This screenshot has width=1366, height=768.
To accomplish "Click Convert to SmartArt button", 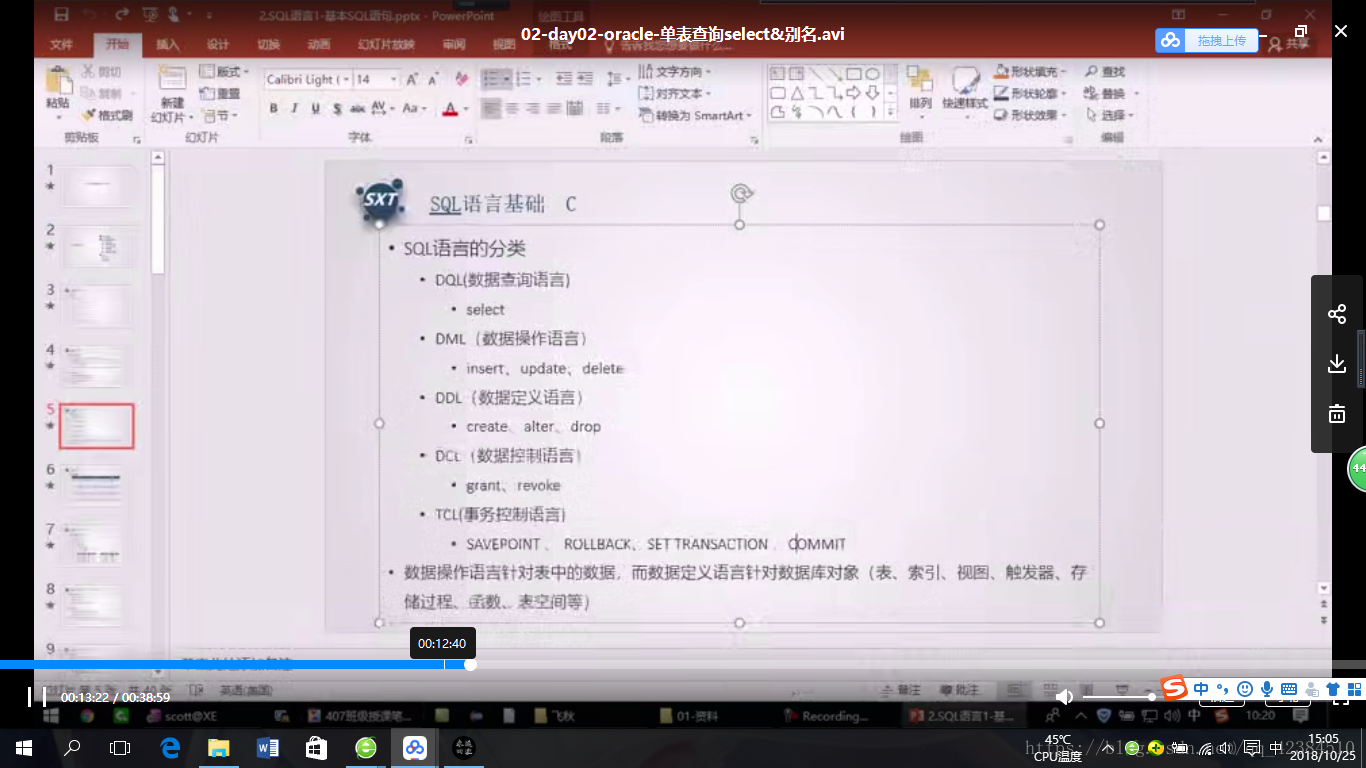I will pyautogui.click(x=695, y=115).
